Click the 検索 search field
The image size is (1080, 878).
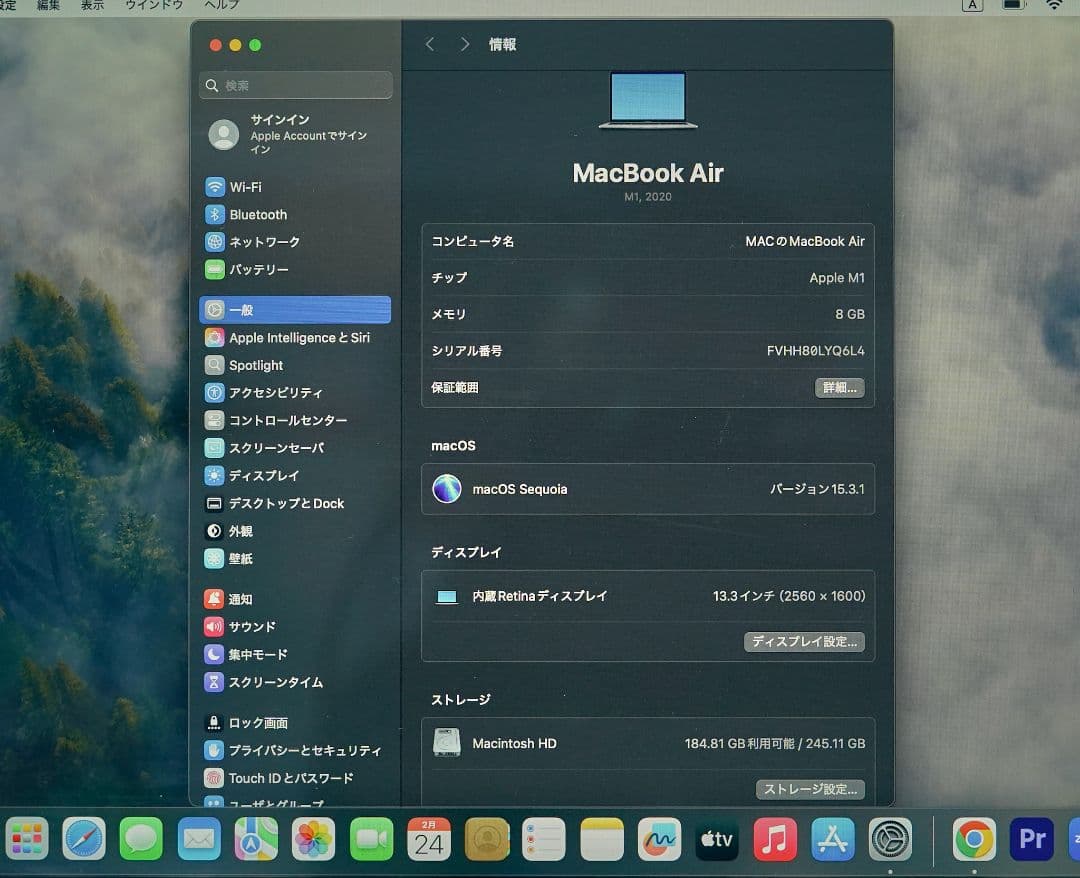[x=295, y=85]
